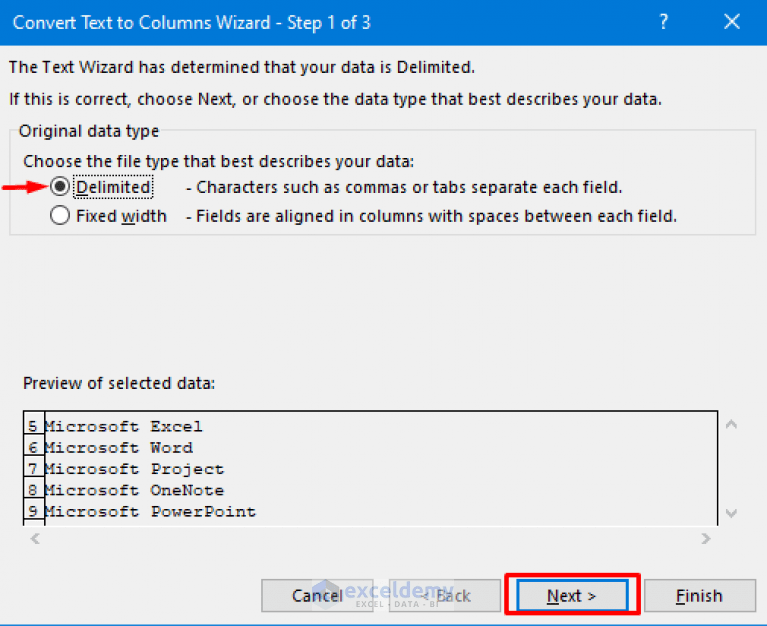The height and width of the screenshot is (626, 767).
Task: Open the help question mark icon
Action: click(663, 22)
